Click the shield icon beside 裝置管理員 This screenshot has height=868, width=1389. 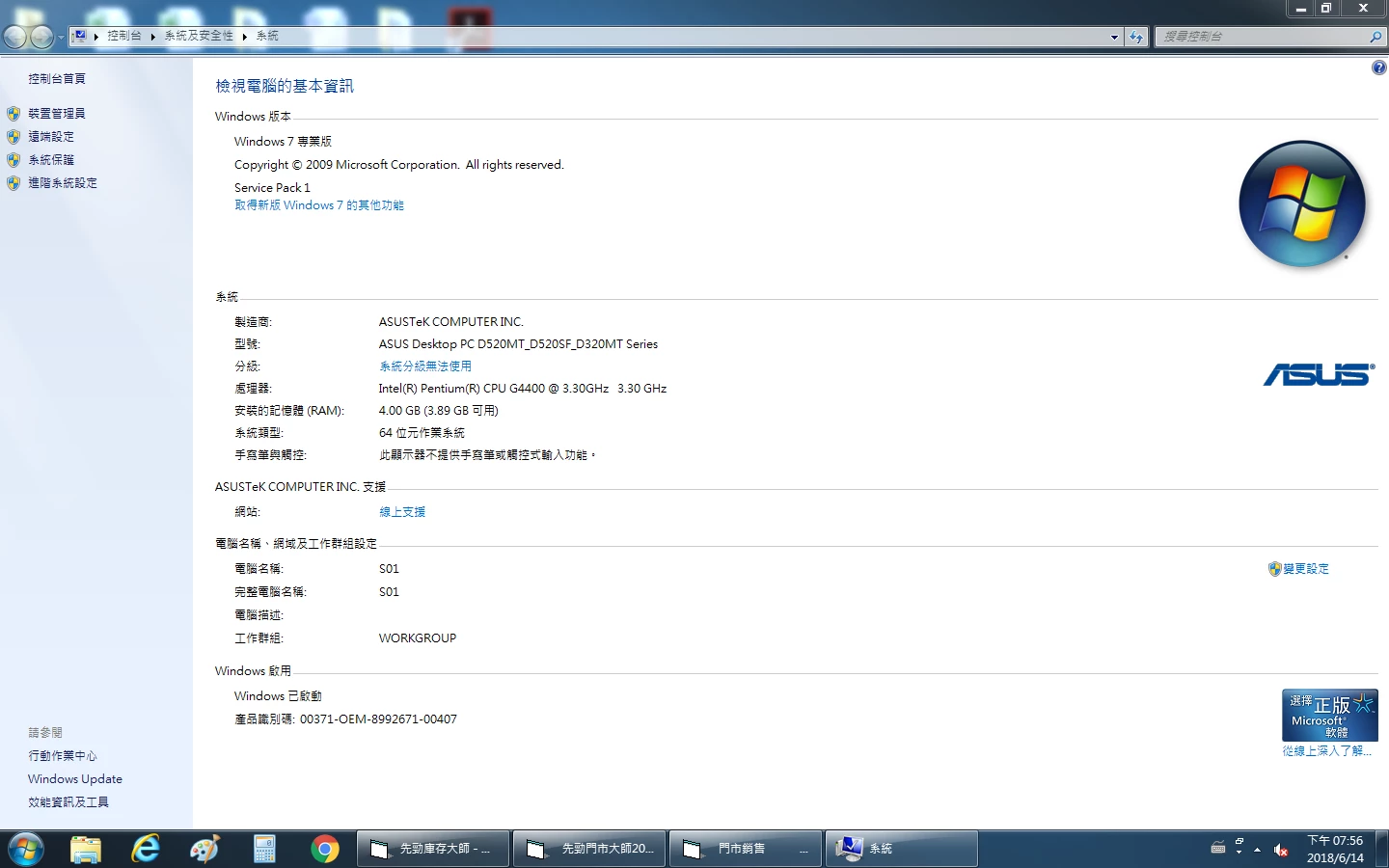click(x=14, y=114)
